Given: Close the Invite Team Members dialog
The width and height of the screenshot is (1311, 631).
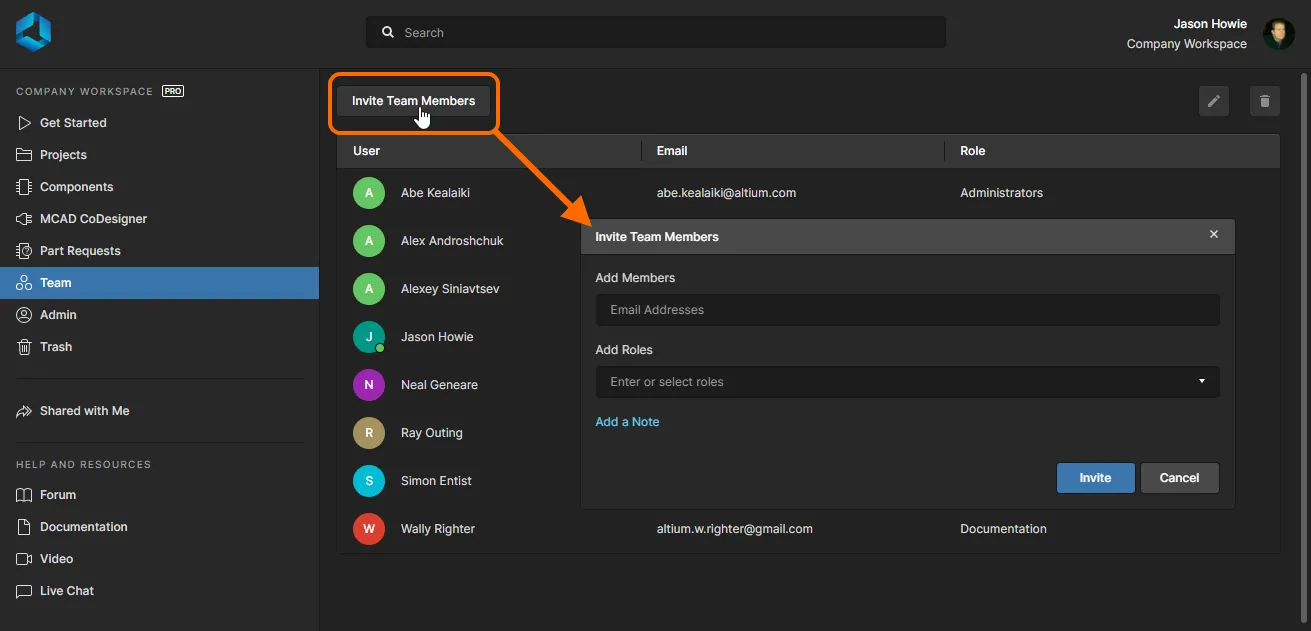Looking at the screenshot, I should pyautogui.click(x=1214, y=235).
